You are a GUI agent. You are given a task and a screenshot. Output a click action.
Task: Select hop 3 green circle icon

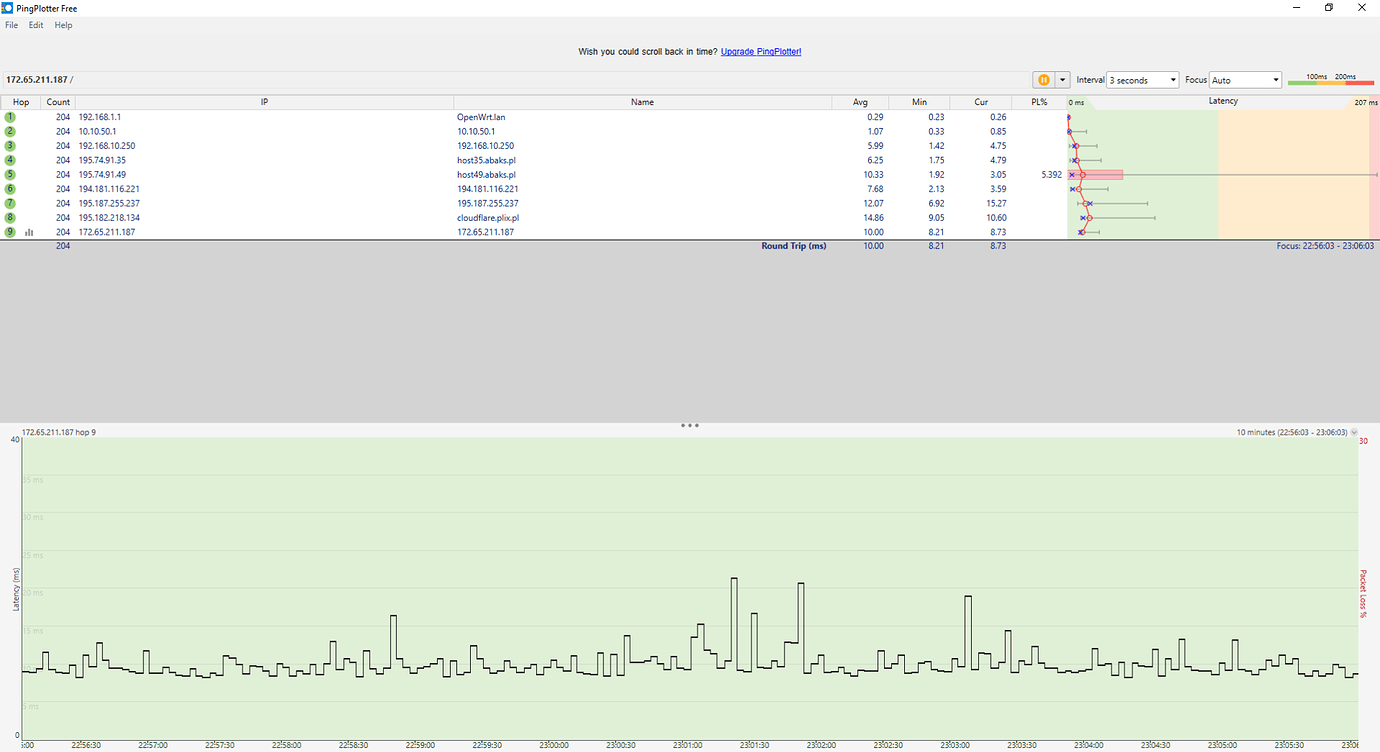pos(10,146)
